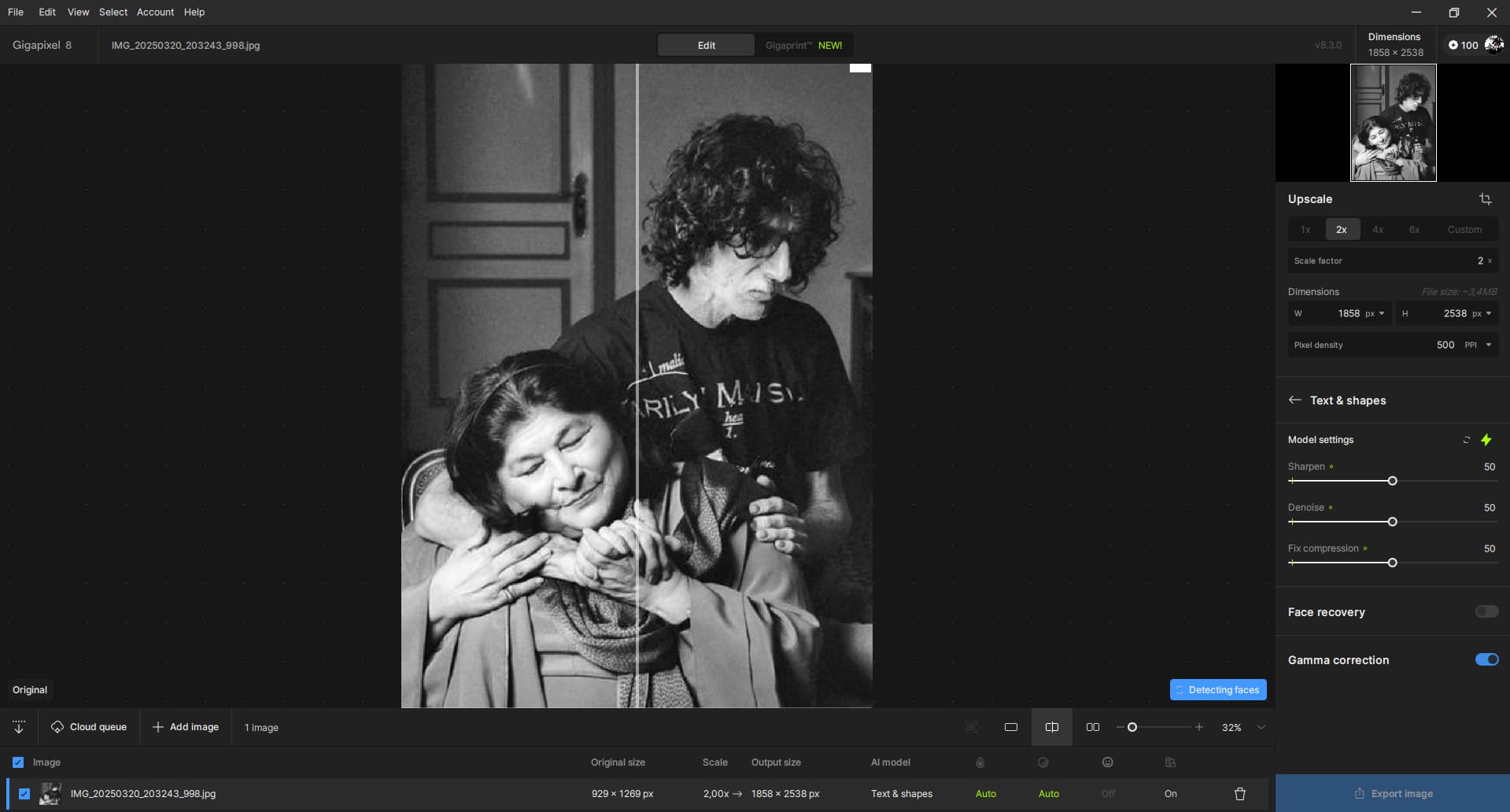Collapse the image list panel

19,727
